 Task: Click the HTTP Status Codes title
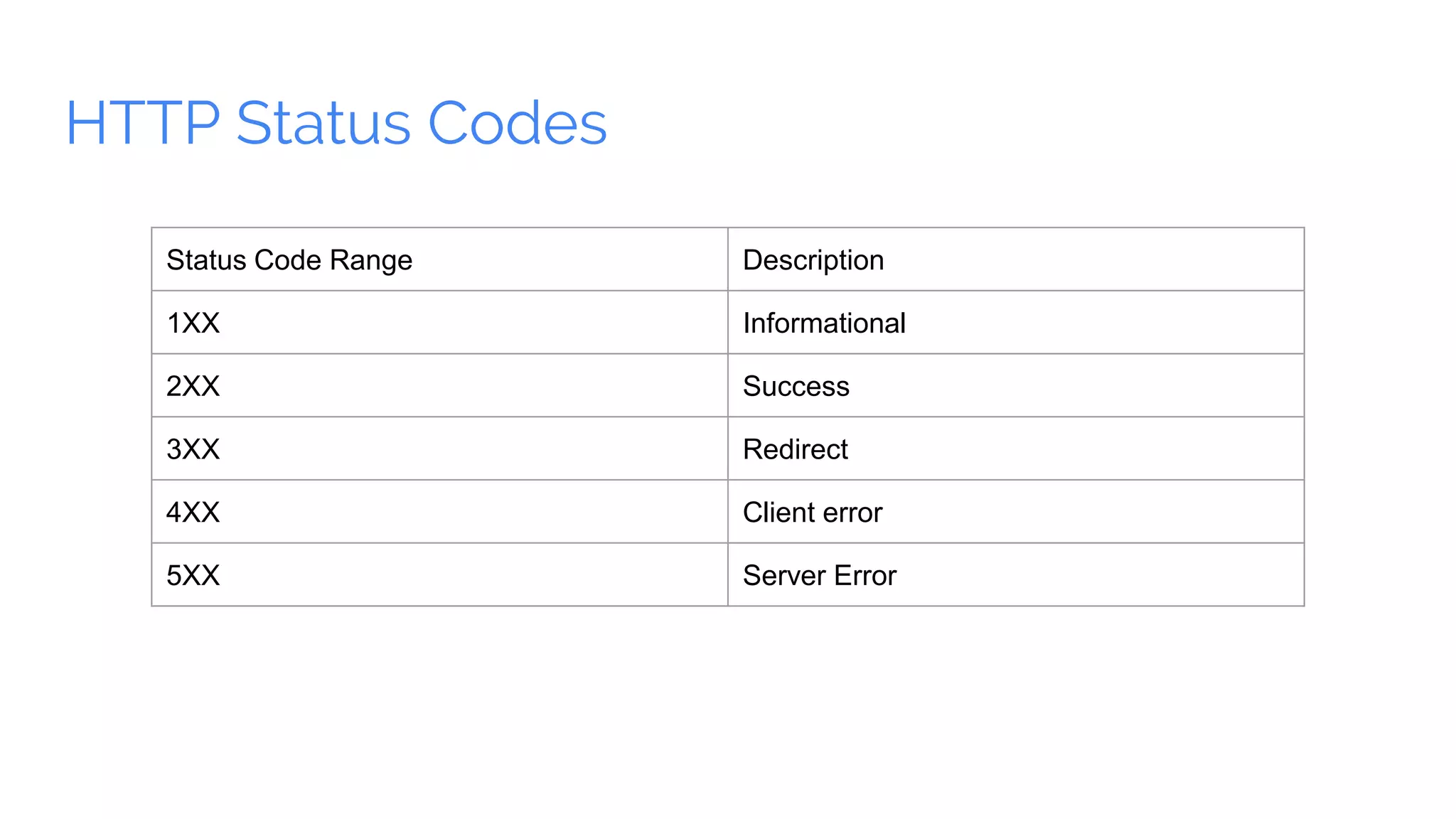[x=336, y=123]
